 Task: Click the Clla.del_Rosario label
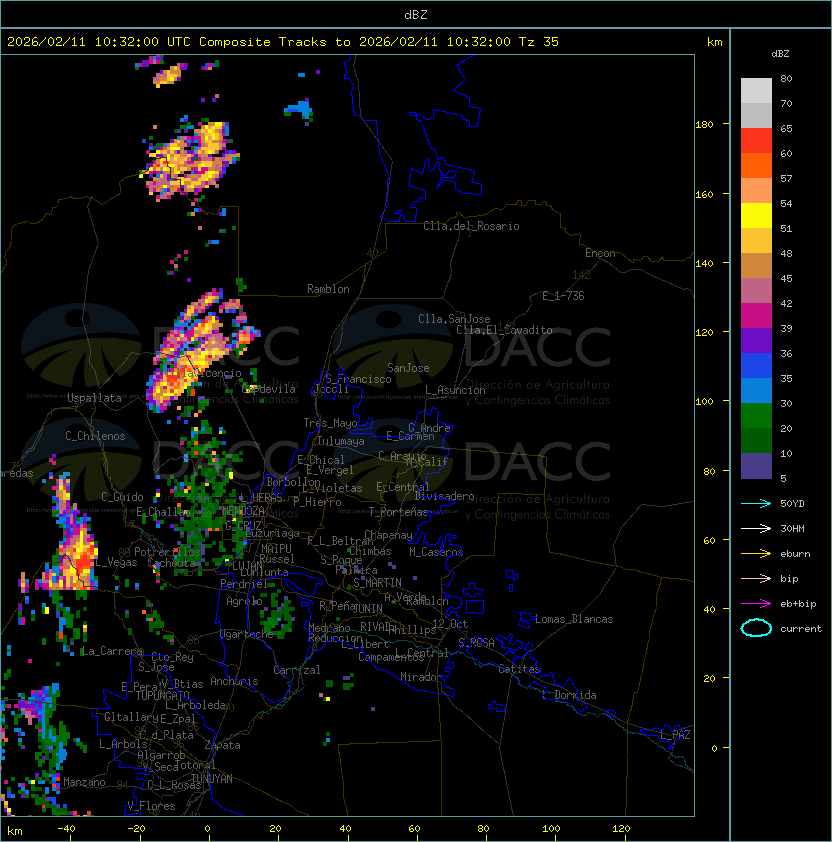(x=471, y=226)
